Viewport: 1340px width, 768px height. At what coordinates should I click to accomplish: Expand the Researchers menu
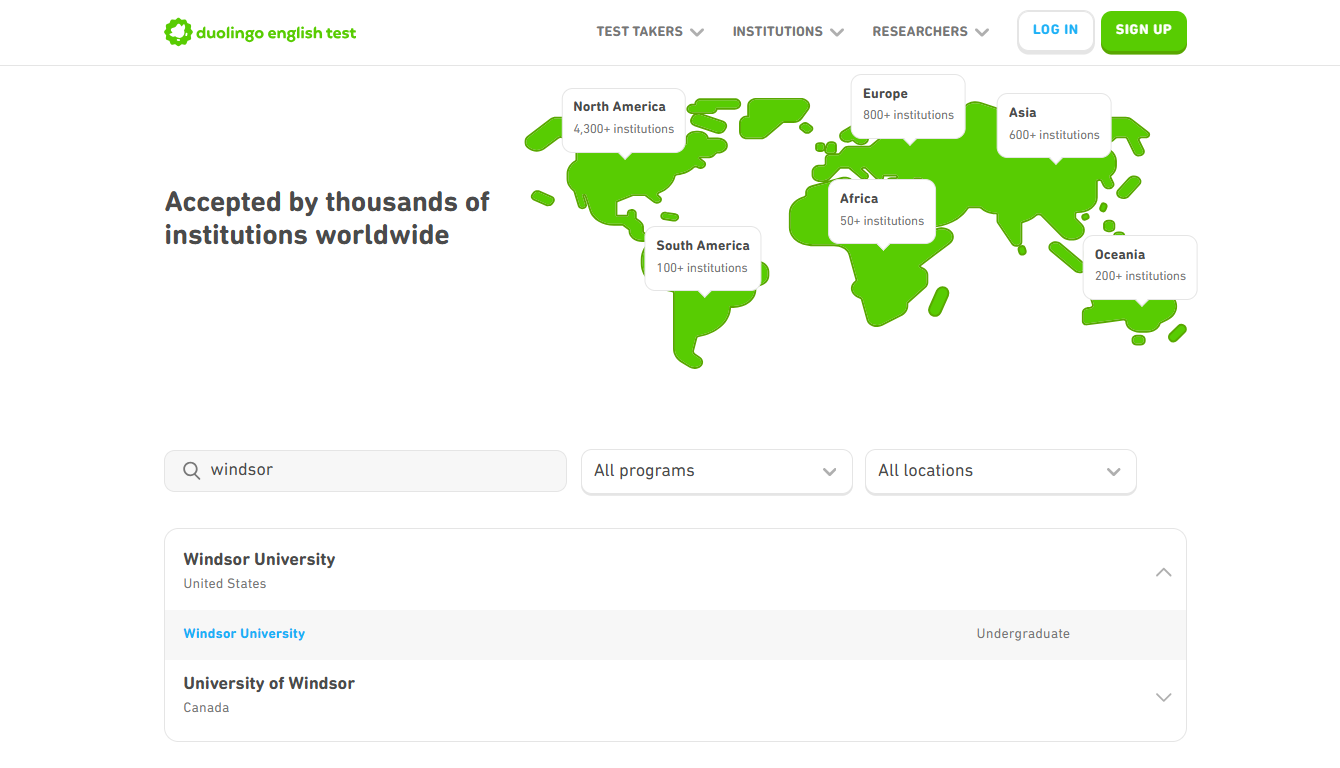click(x=930, y=32)
